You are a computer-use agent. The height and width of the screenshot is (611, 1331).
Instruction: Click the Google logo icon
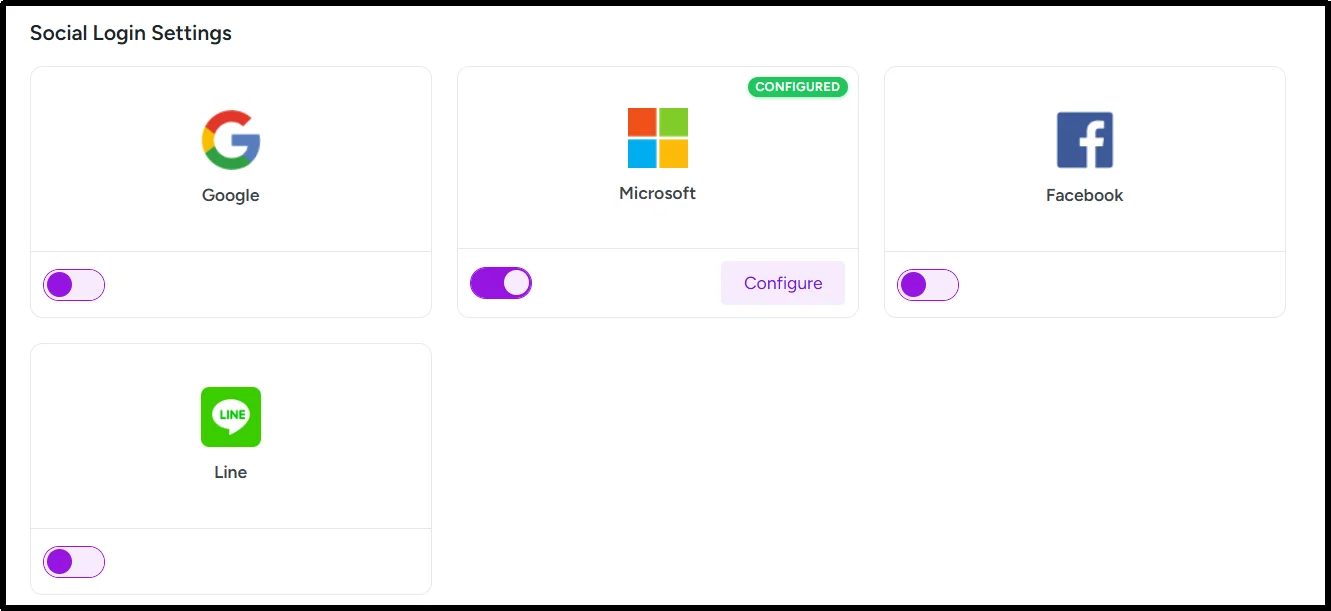231,137
